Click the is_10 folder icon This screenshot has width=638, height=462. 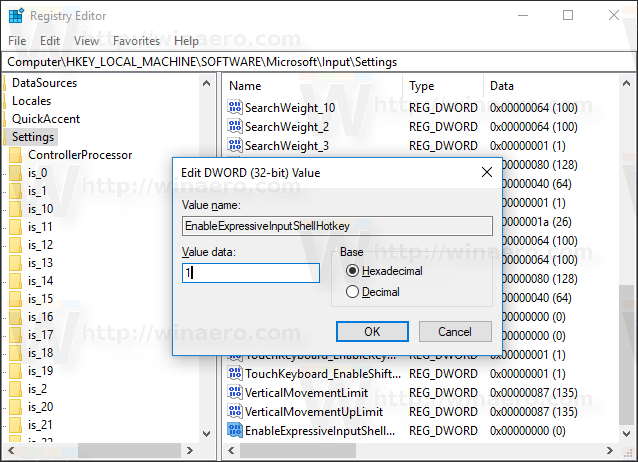[15, 209]
